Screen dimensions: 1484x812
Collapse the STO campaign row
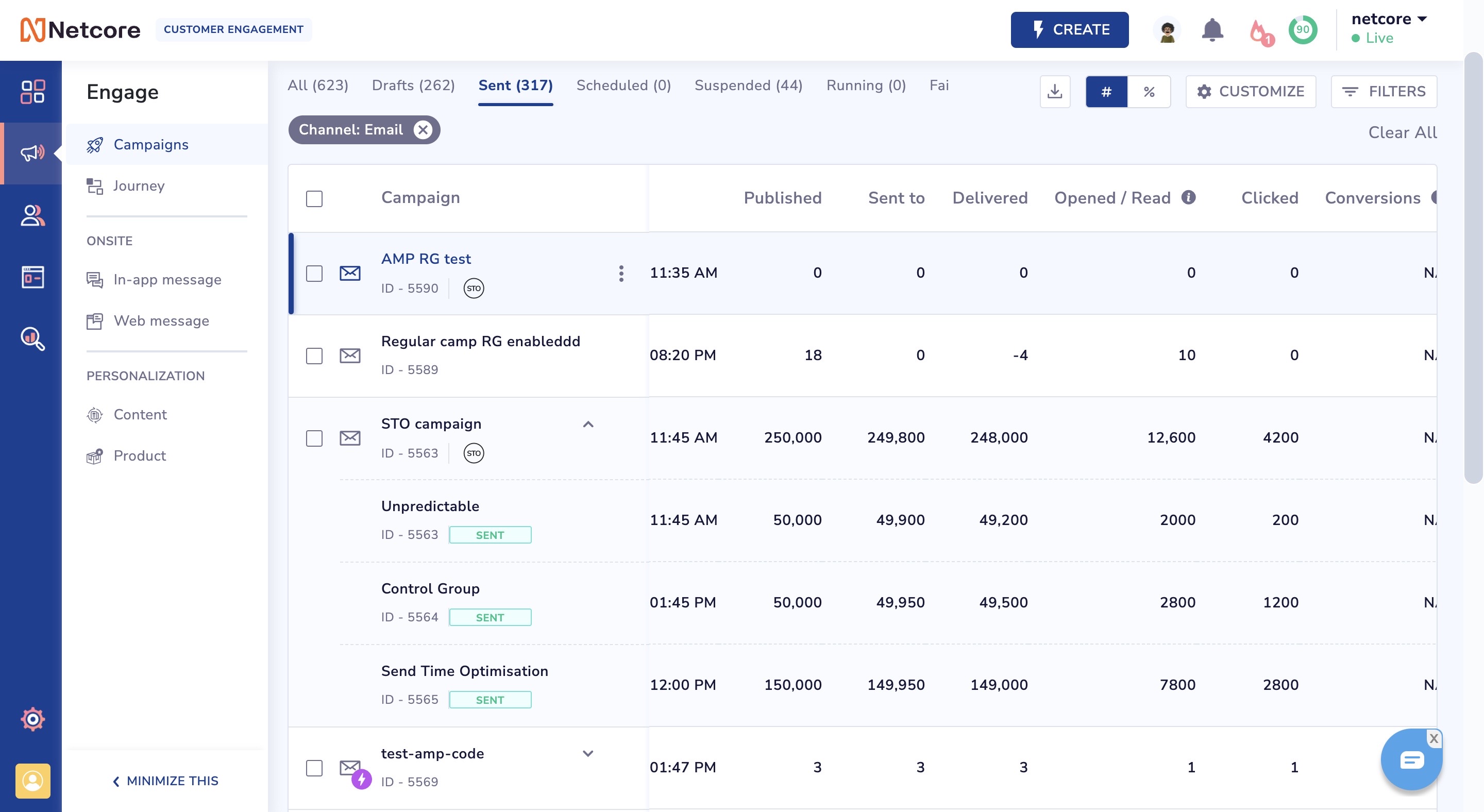pyautogui.click(x=587, y=425)
